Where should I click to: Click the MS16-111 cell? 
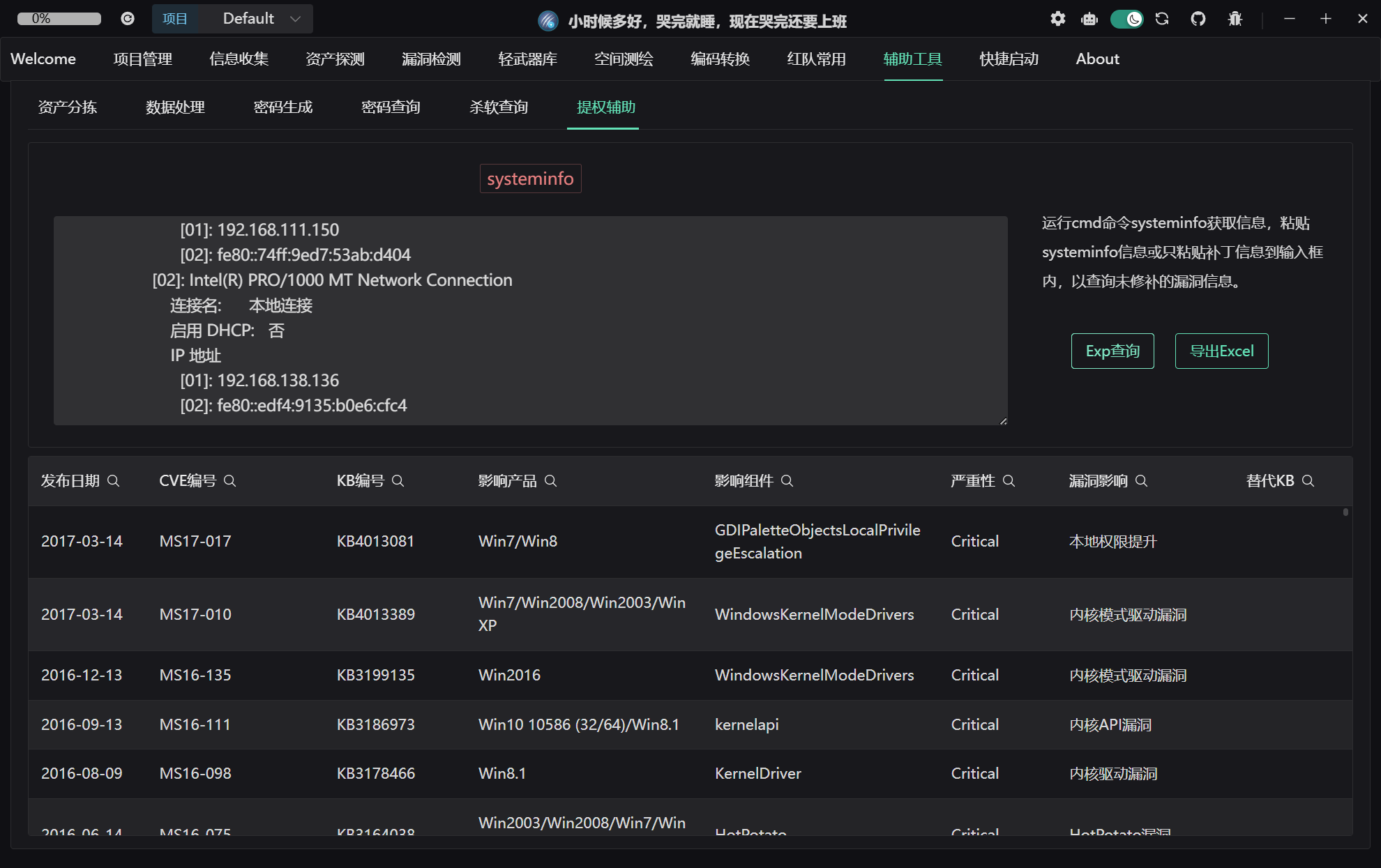[195, 725]
